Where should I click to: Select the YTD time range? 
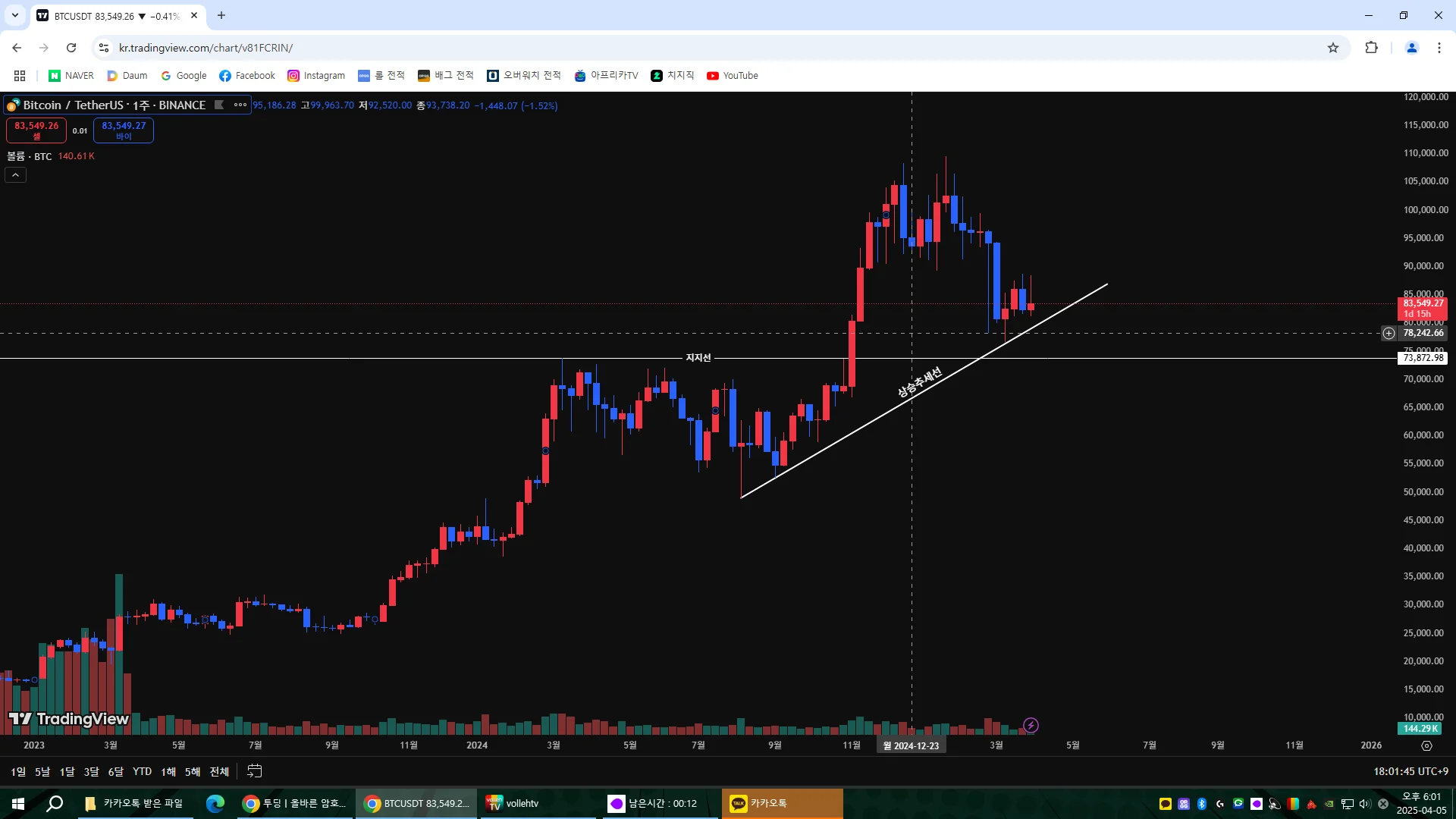[x=142, y=771]
